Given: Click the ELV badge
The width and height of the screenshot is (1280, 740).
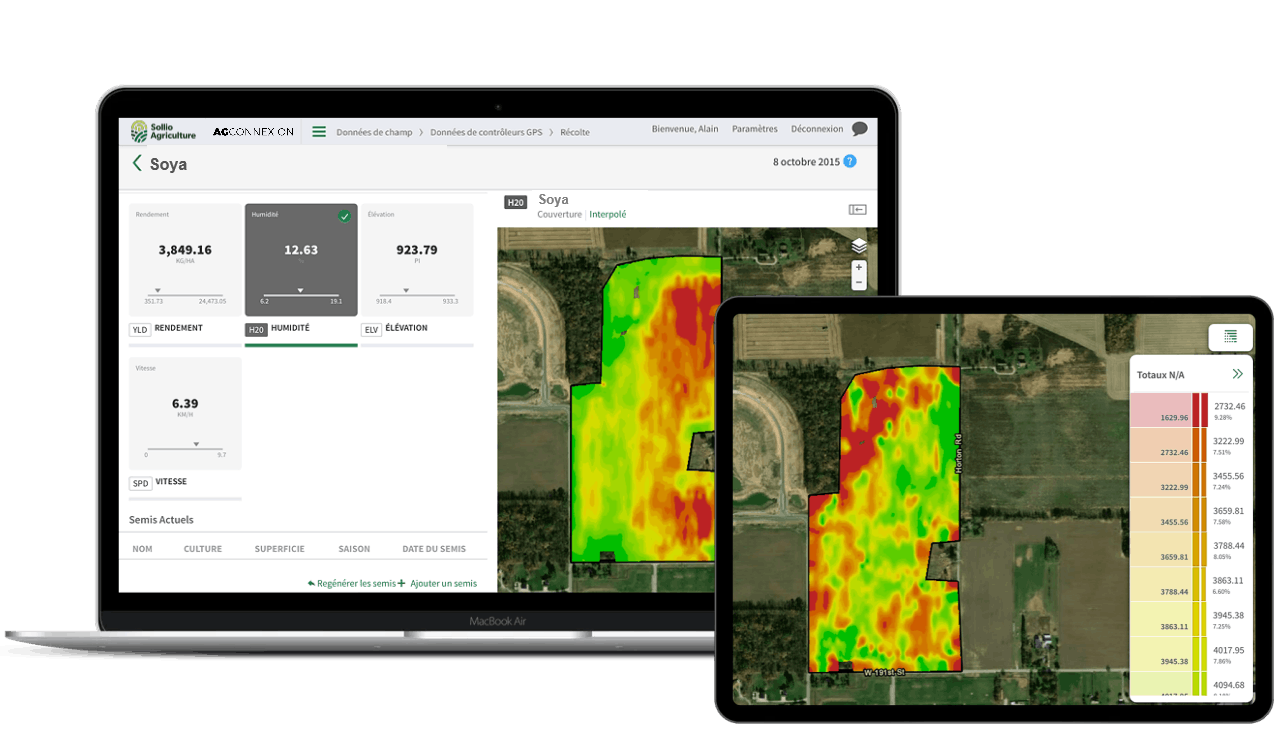Looking at the screenshot, I should click(x=371, y=329).
